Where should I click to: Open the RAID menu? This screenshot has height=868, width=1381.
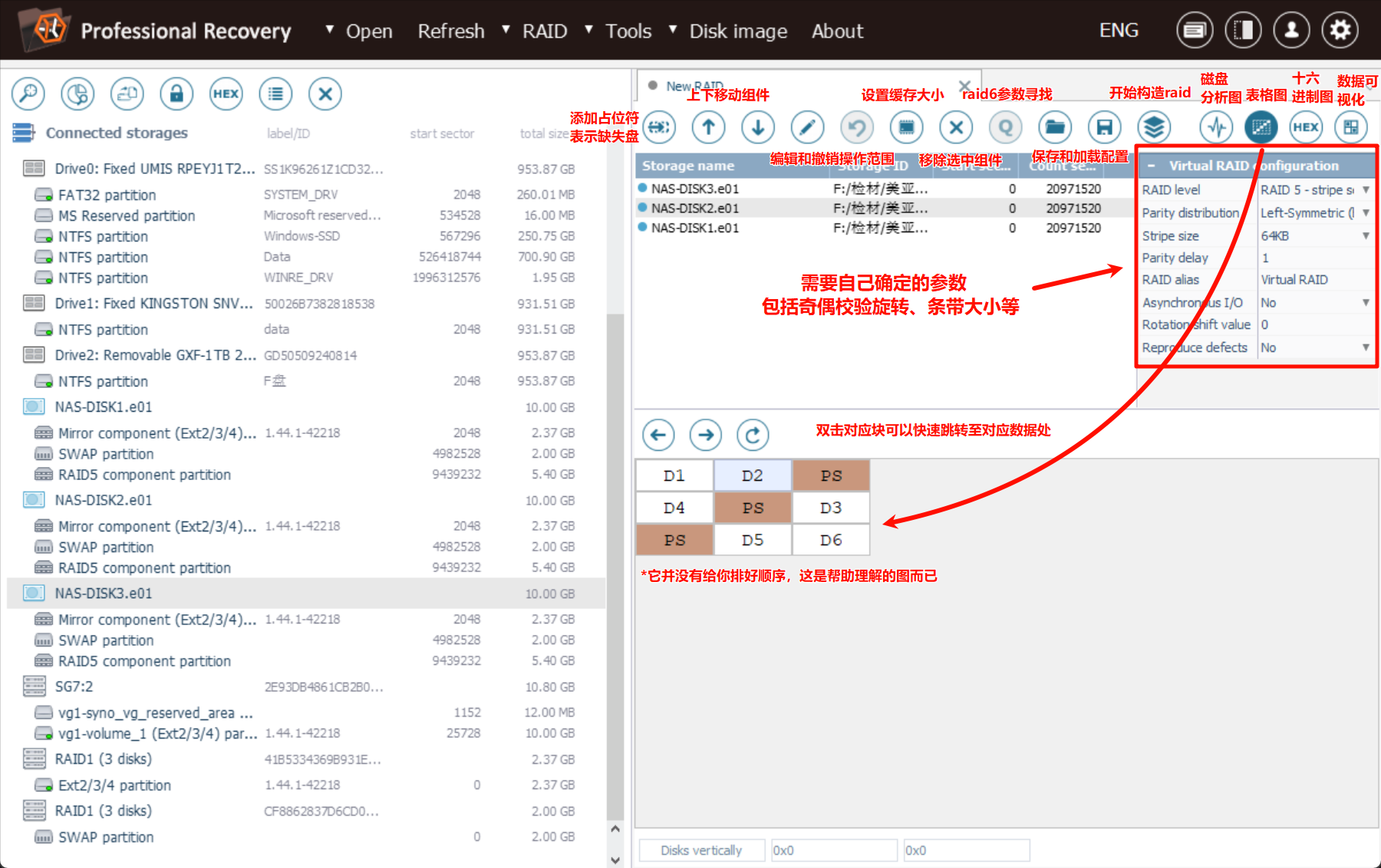[x=544, y=31]
